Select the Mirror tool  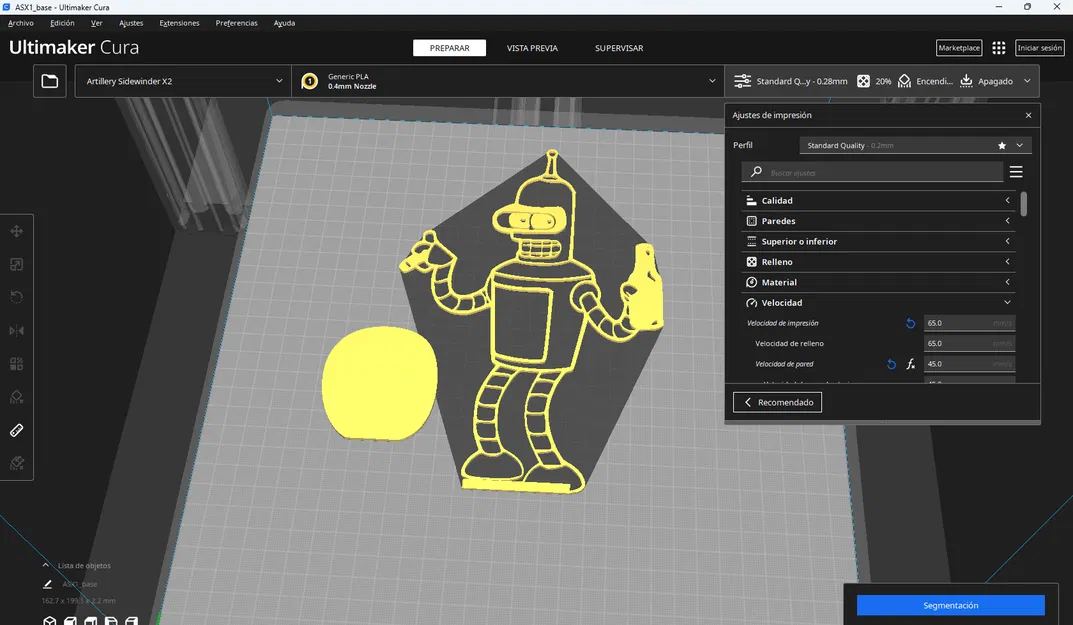(16, 330)
